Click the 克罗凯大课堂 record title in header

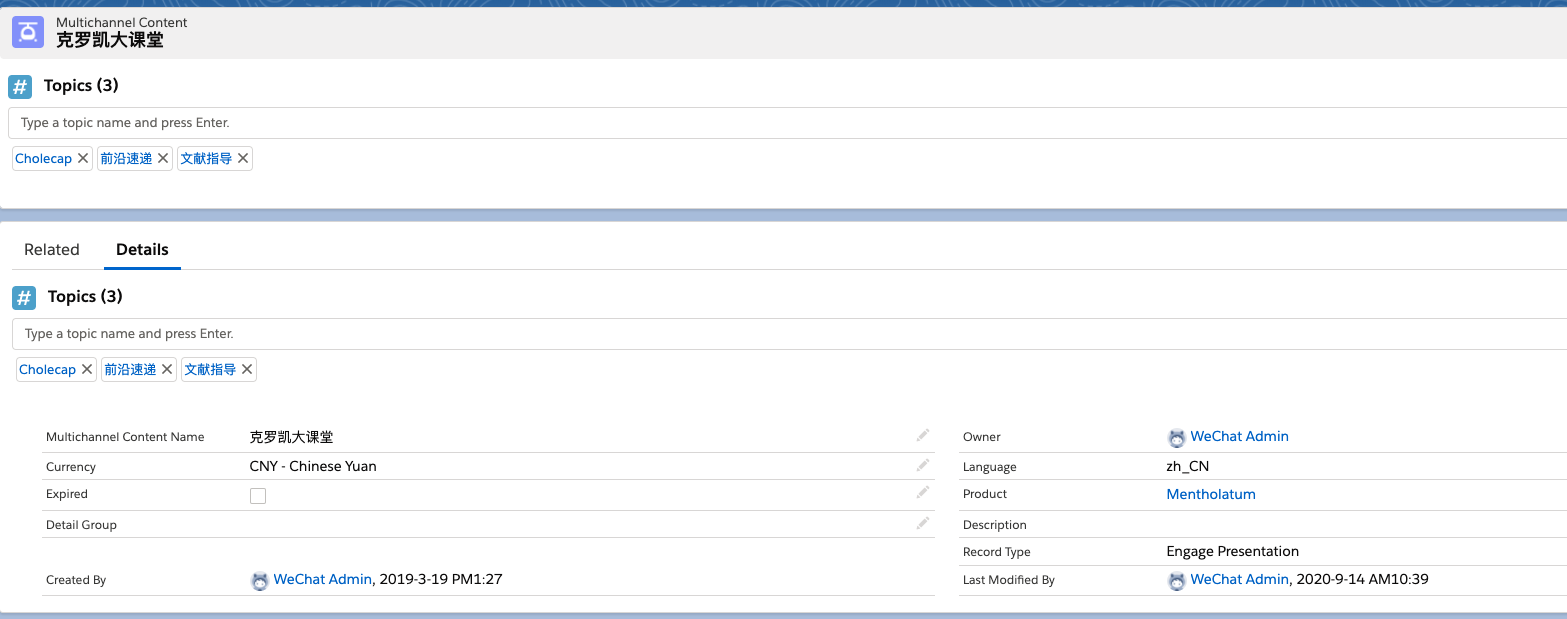coord(110,40)
